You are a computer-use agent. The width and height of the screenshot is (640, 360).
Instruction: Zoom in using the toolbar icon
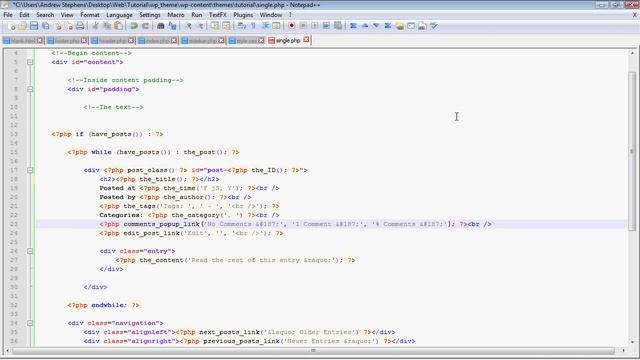(188, 26)
